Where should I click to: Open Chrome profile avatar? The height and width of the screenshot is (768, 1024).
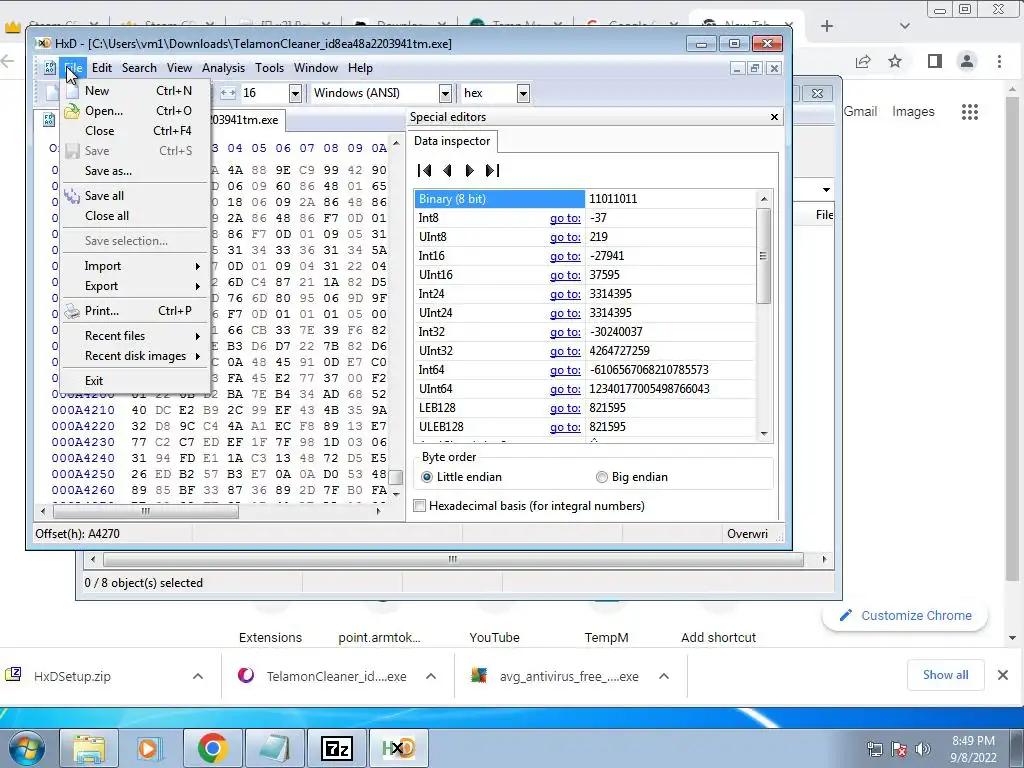pos(967,61)
